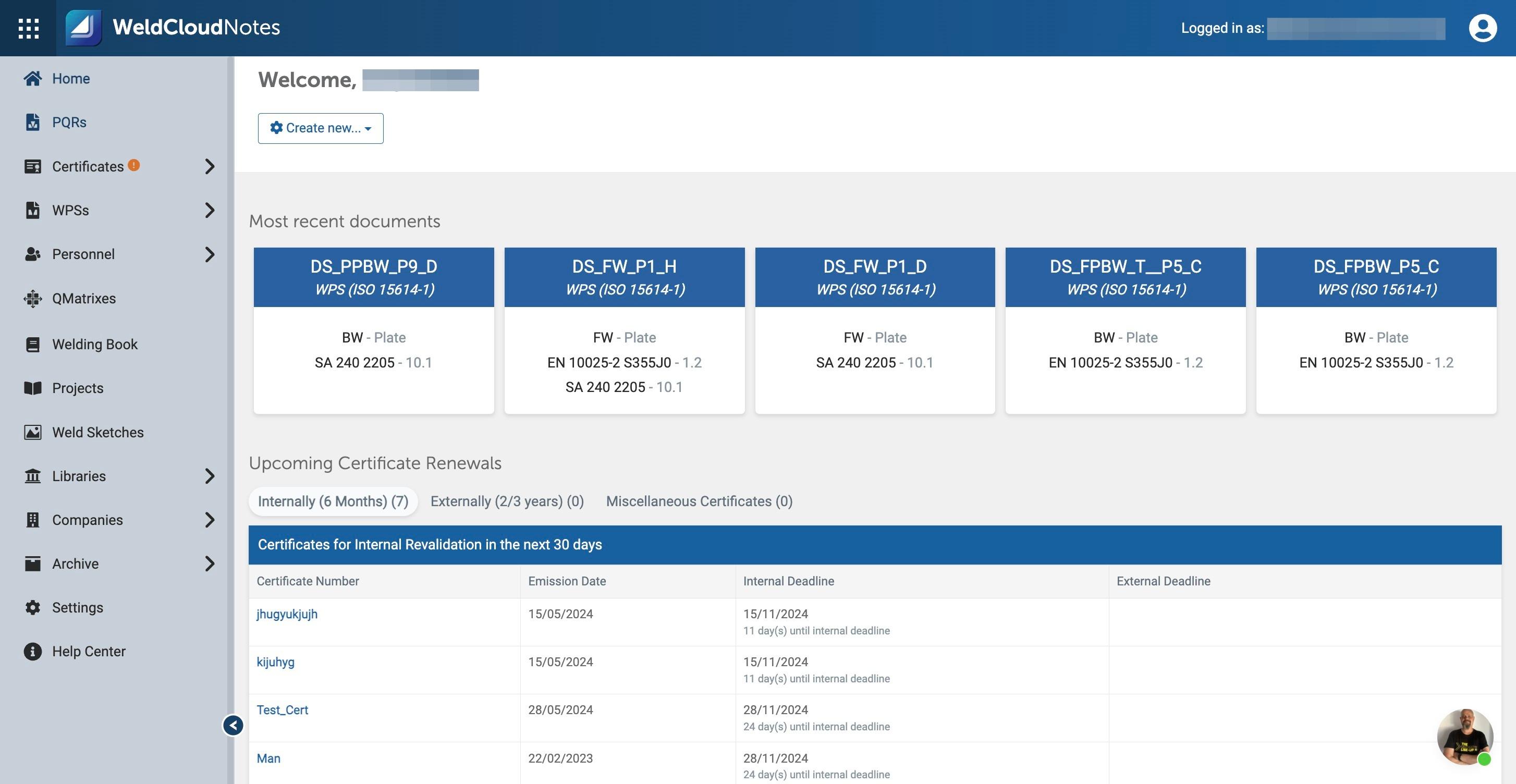This screenshot has width=1516, height=784.
Task: Open the DS_FW_P1_H document card
Action: (625, 331)
